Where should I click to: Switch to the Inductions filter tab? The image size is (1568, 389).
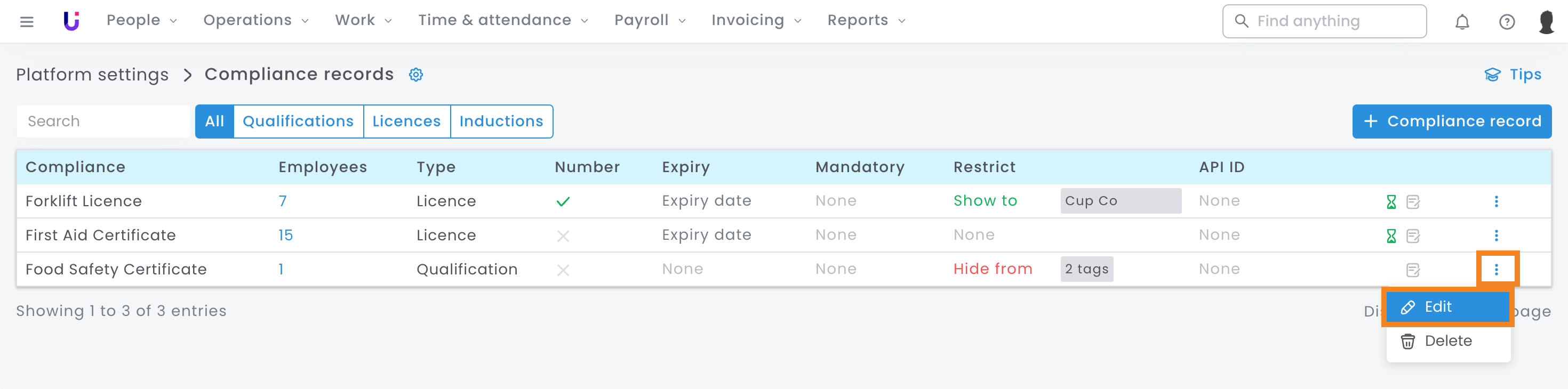pyautogui.click(x=501, y=121)
